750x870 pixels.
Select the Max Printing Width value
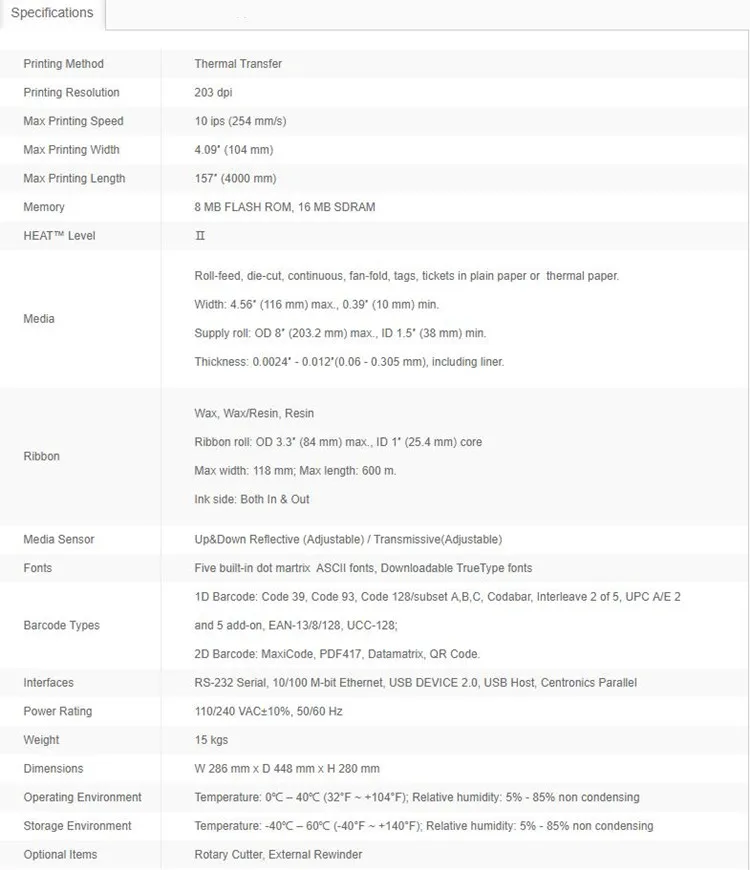234,150
